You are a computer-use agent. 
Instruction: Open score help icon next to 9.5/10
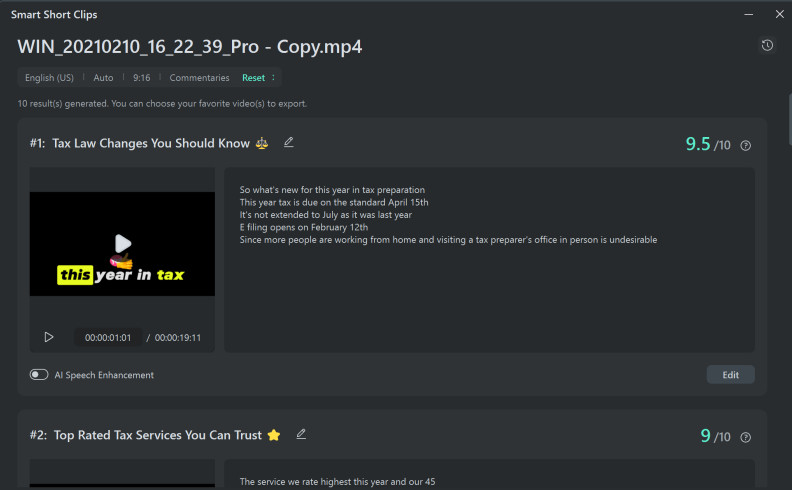tap(746, 145)
